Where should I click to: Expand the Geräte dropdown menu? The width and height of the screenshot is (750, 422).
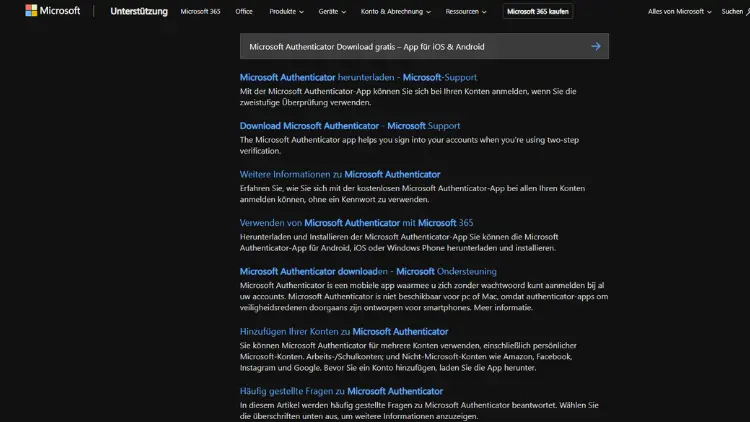[332, 11]
